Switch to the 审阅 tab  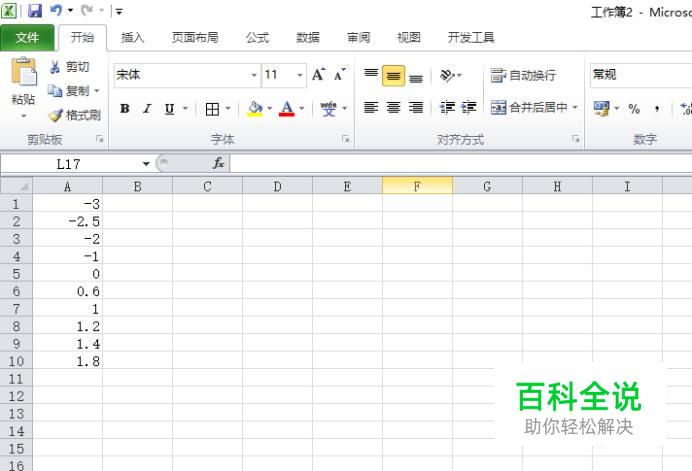pos(358,38)
